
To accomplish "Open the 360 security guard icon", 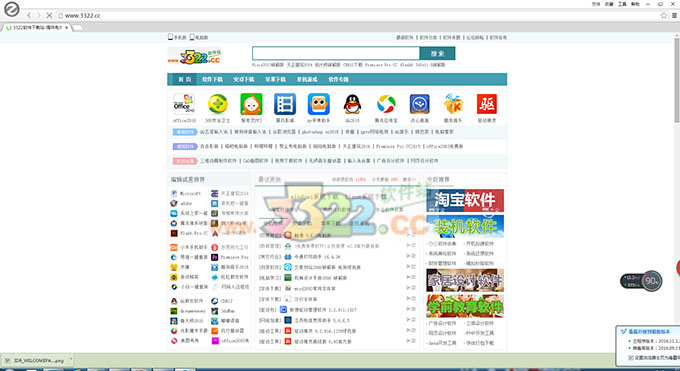I will click(x=218, y=104).
